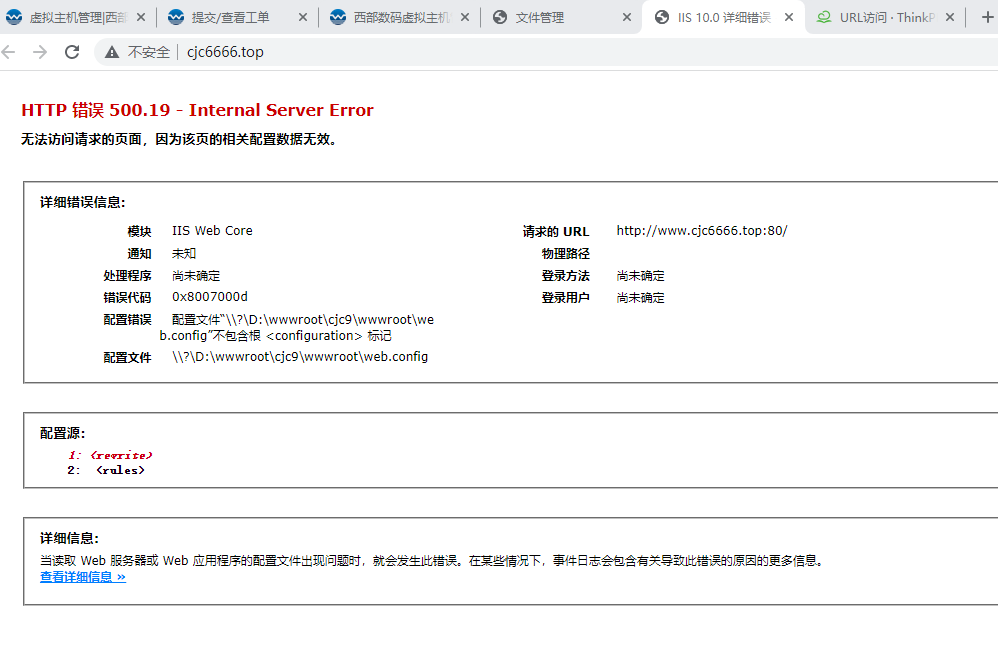
Task: Click the IIS Web Core module value
Action: click(212, 231)
